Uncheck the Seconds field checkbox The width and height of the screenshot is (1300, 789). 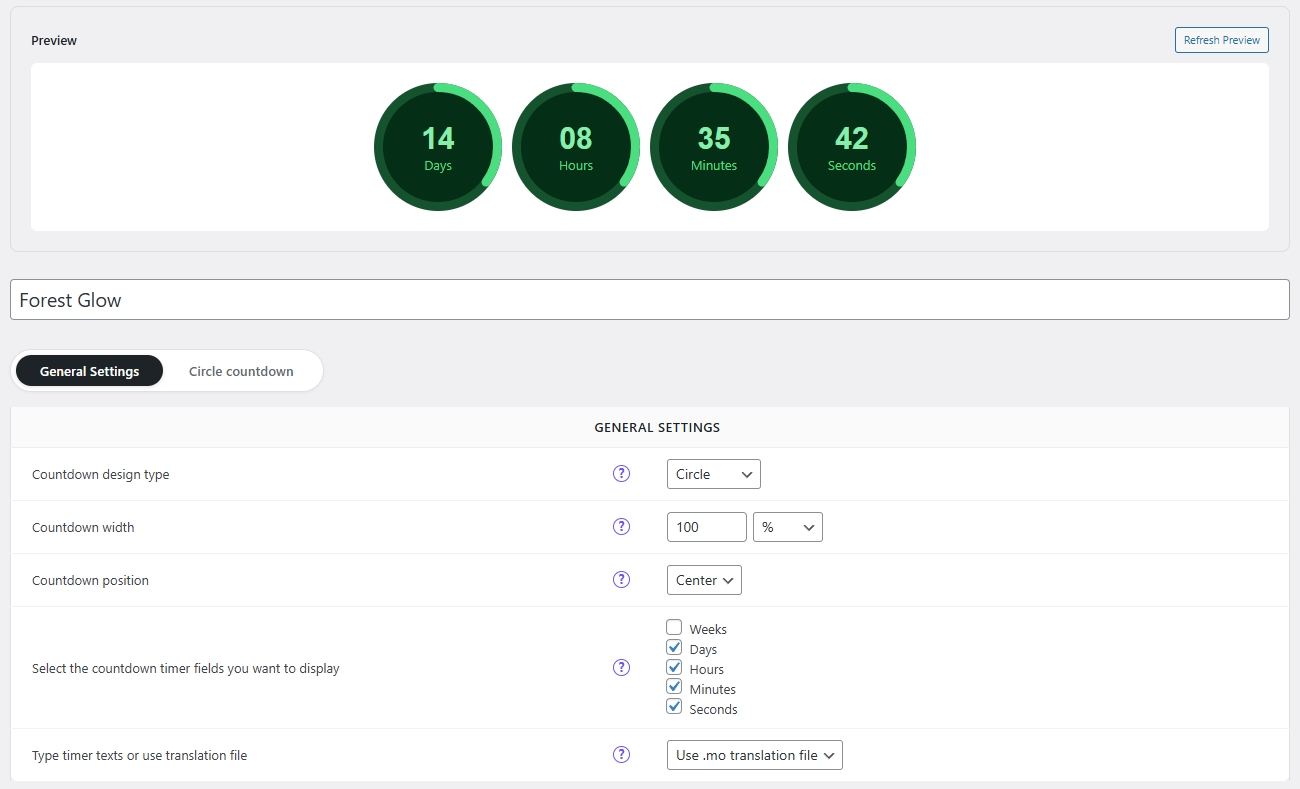click(x=674, y=708)
